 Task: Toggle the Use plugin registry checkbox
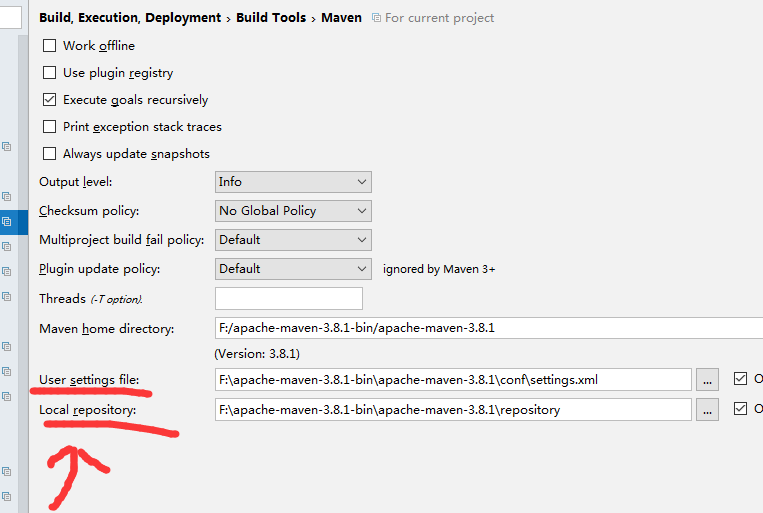pyautogui.click(x=50, y=73)
